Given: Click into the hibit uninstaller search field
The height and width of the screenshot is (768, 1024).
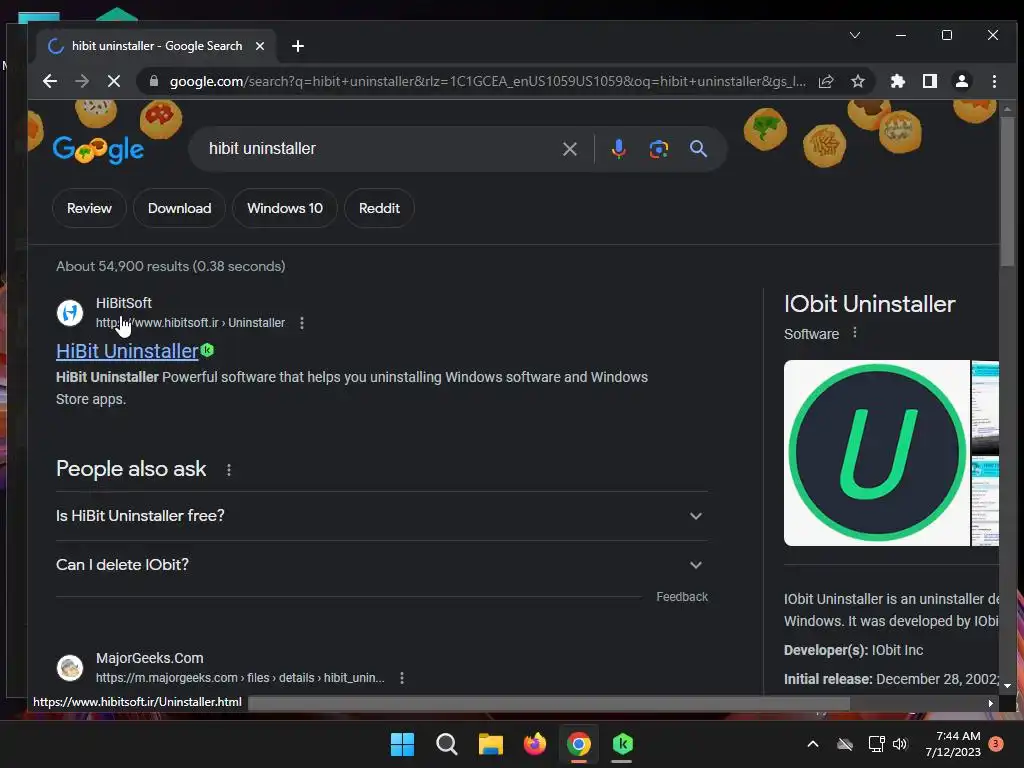Looking at the screenshot, I should (379, 149).
